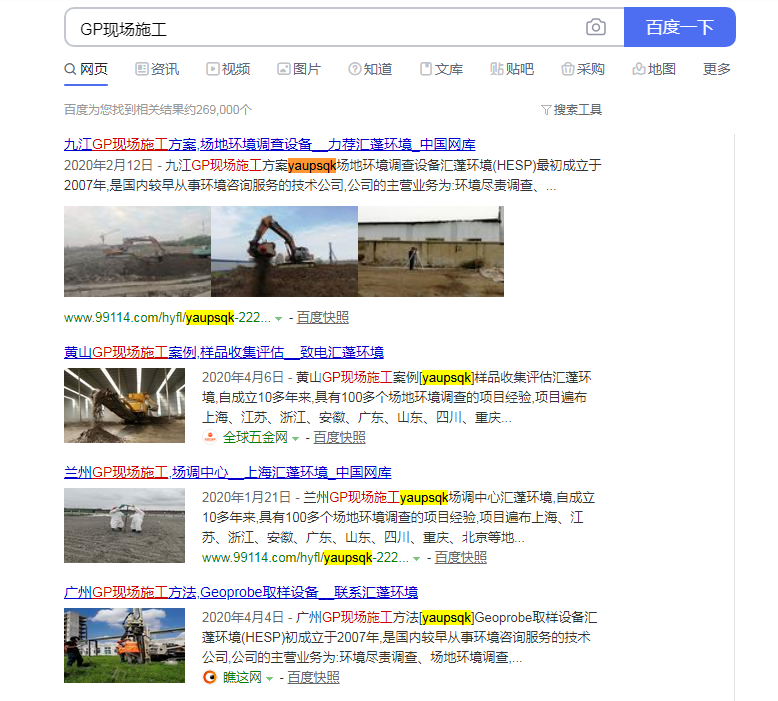Image resolution: width=778 pixels, height=701 pixels.
Task: Click the 图片 picture icon
Action: (x=284, y=69)
